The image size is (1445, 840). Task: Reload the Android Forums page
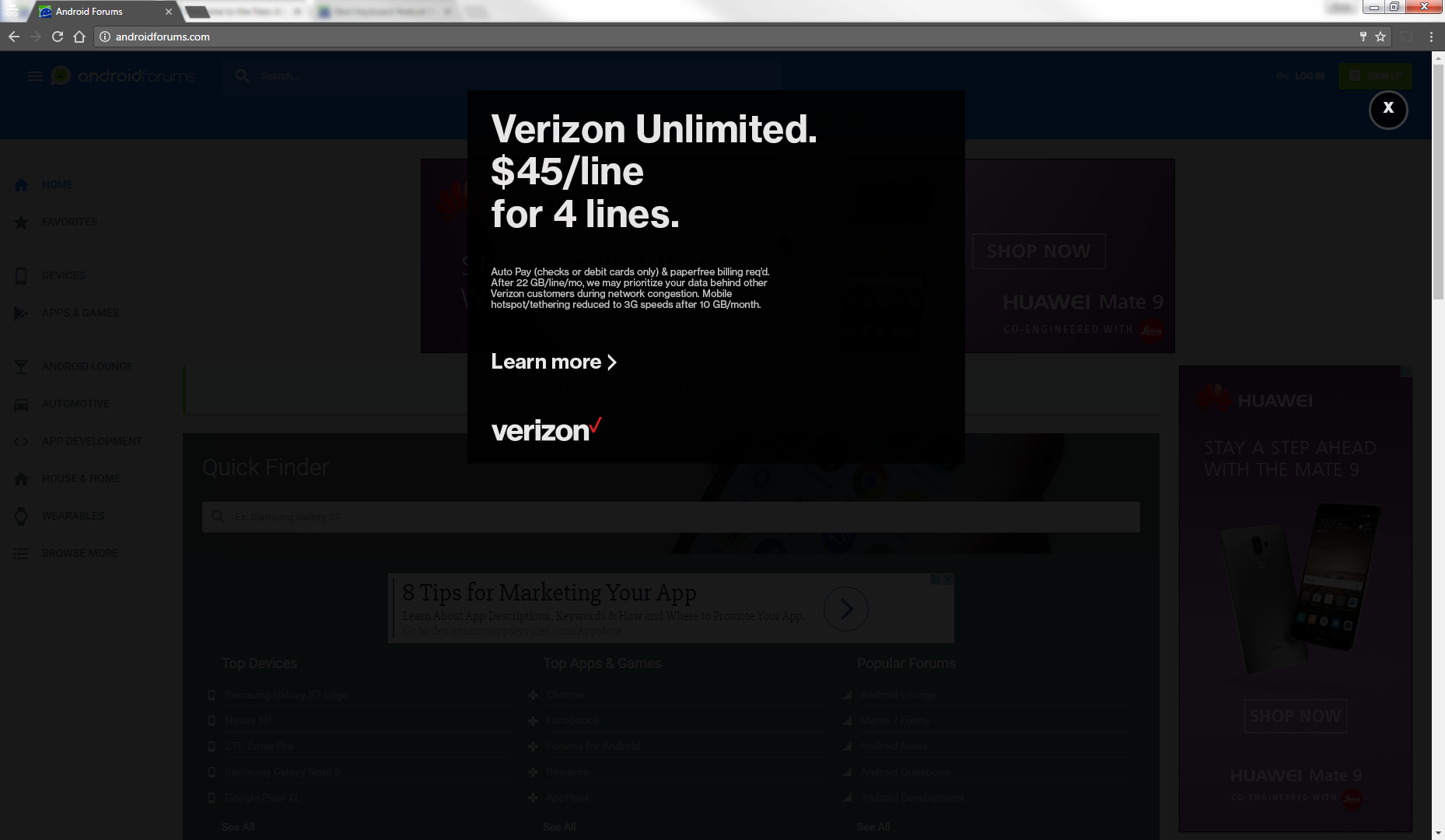[58, 37]
